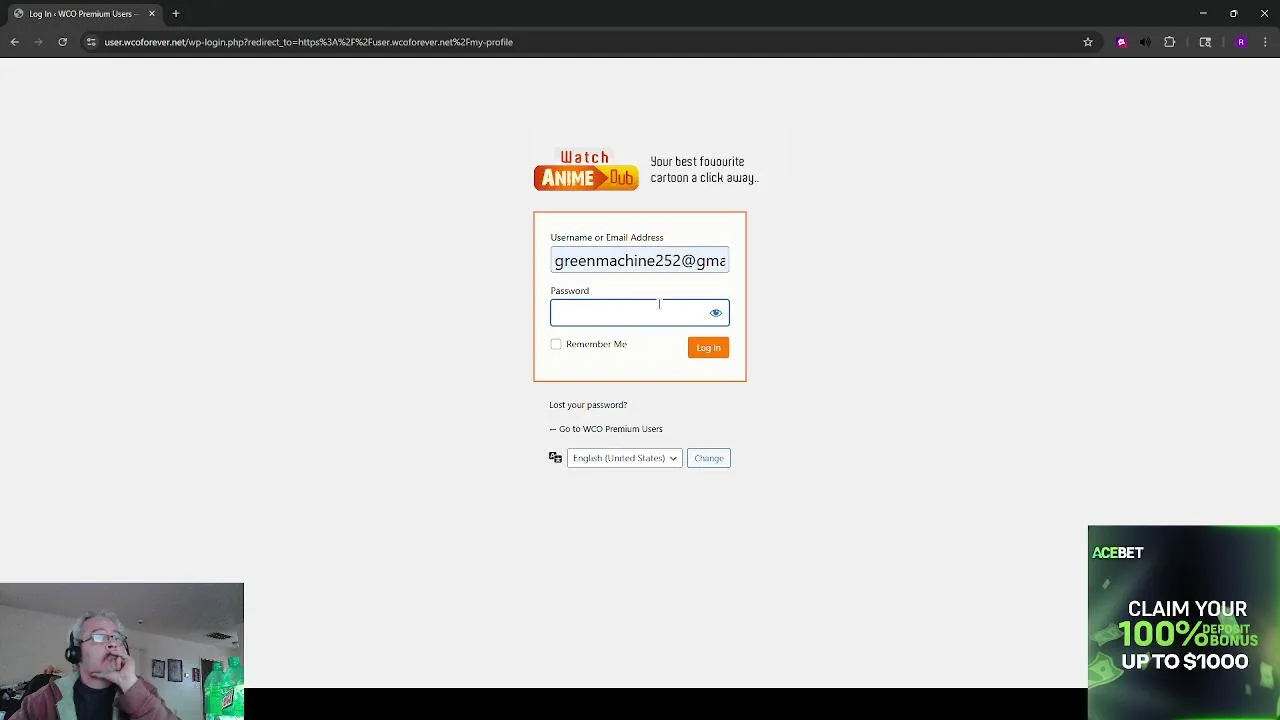This screenshot has height=720, width=1280.
Task: Click the browser address bar URL
Action: (x=308, y=42)
